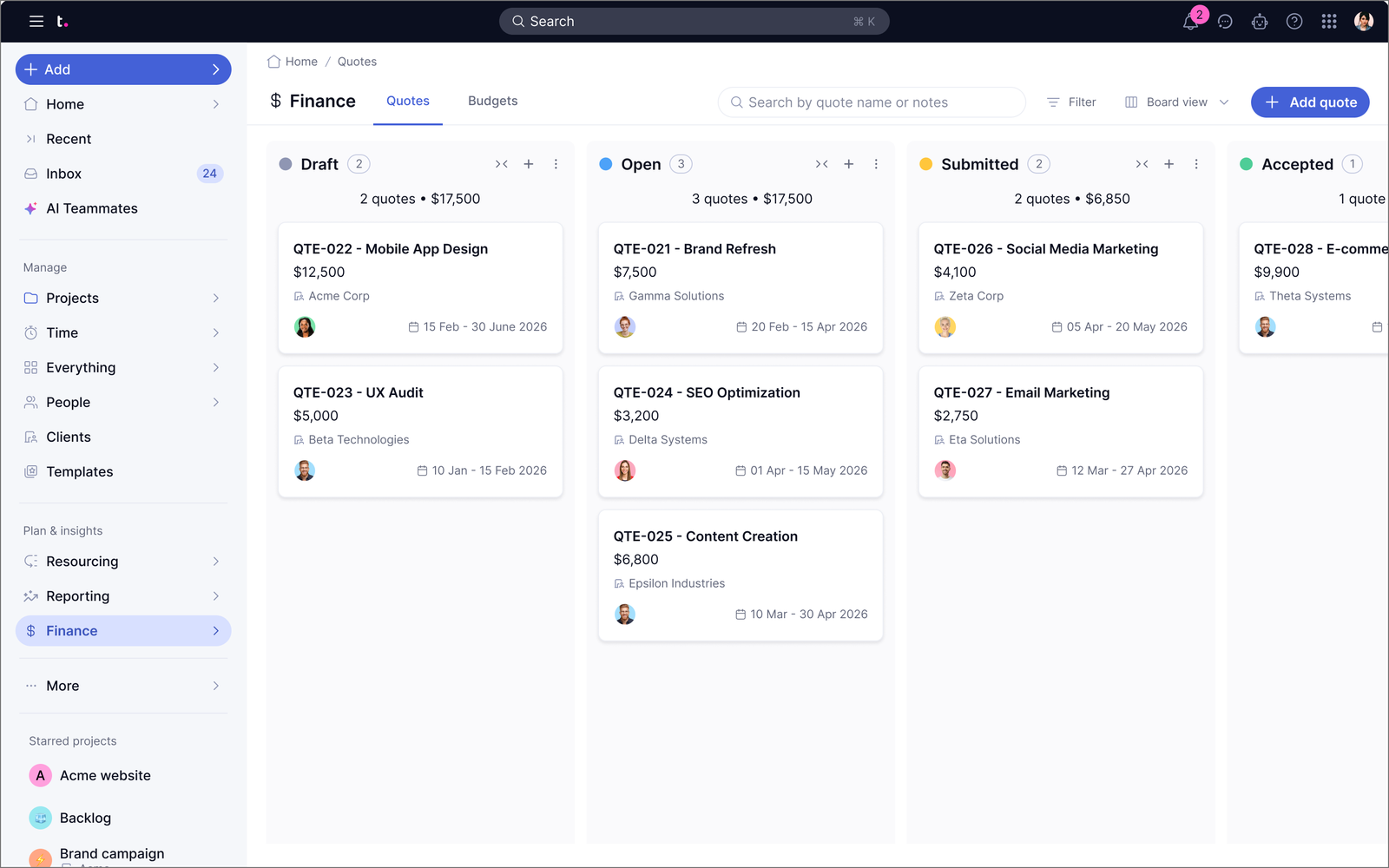Open Templates in the sidebar
The image size is (1389, 868).
[123, 471]
